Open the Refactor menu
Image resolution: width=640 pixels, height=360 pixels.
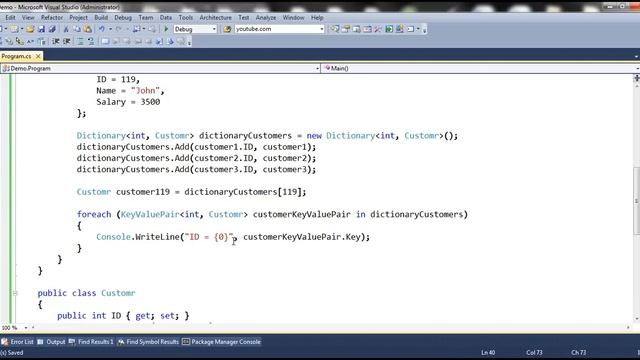tap(52, 18)
